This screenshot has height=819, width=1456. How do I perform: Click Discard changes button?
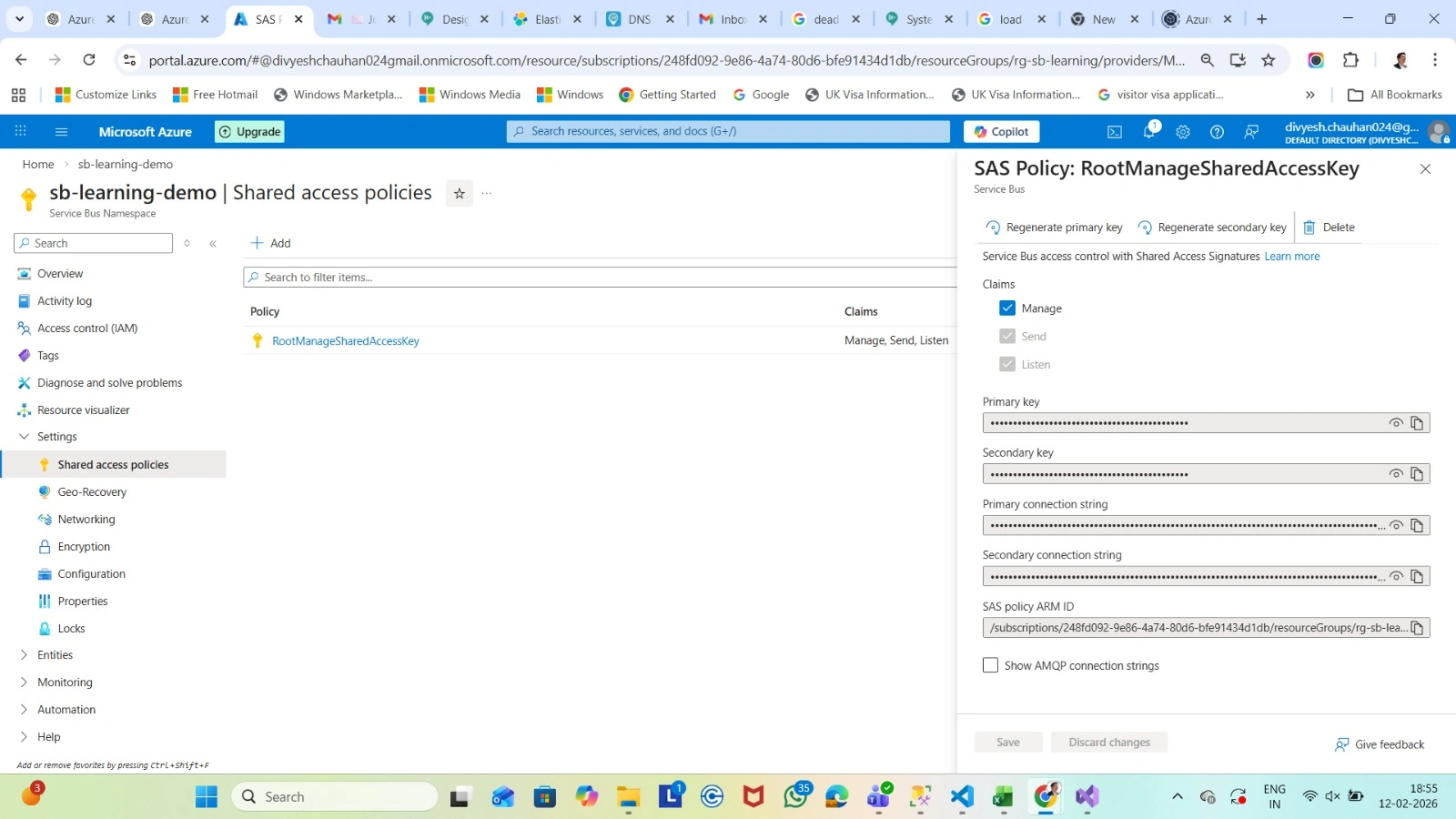(1109, 743)
